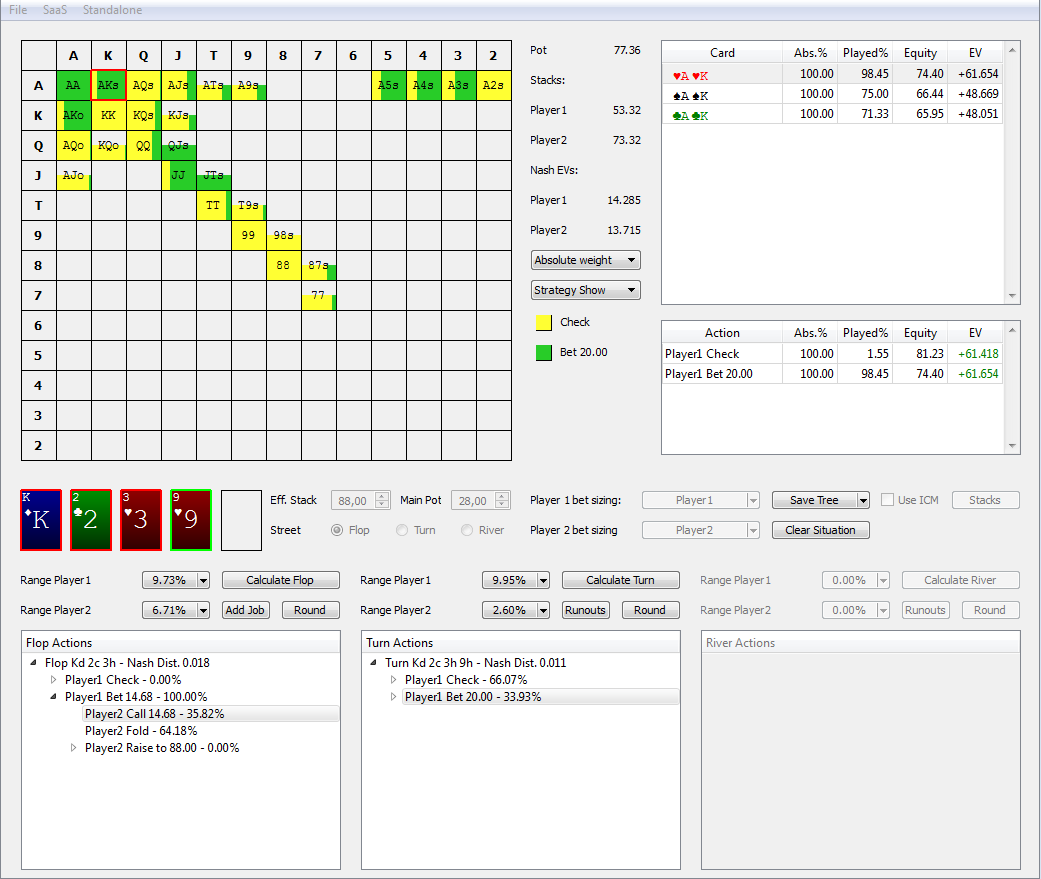Click the Add Job button

(245, 610)
